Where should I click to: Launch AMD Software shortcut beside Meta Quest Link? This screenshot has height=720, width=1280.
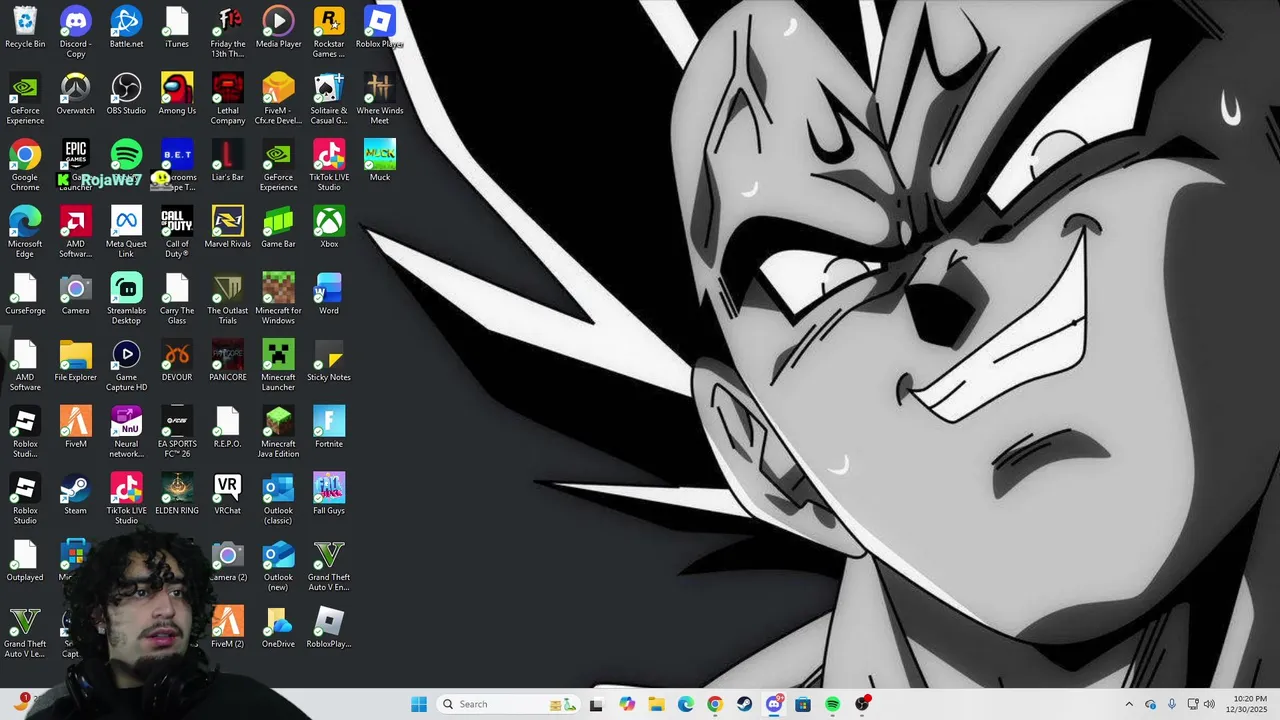click(75, 232)
